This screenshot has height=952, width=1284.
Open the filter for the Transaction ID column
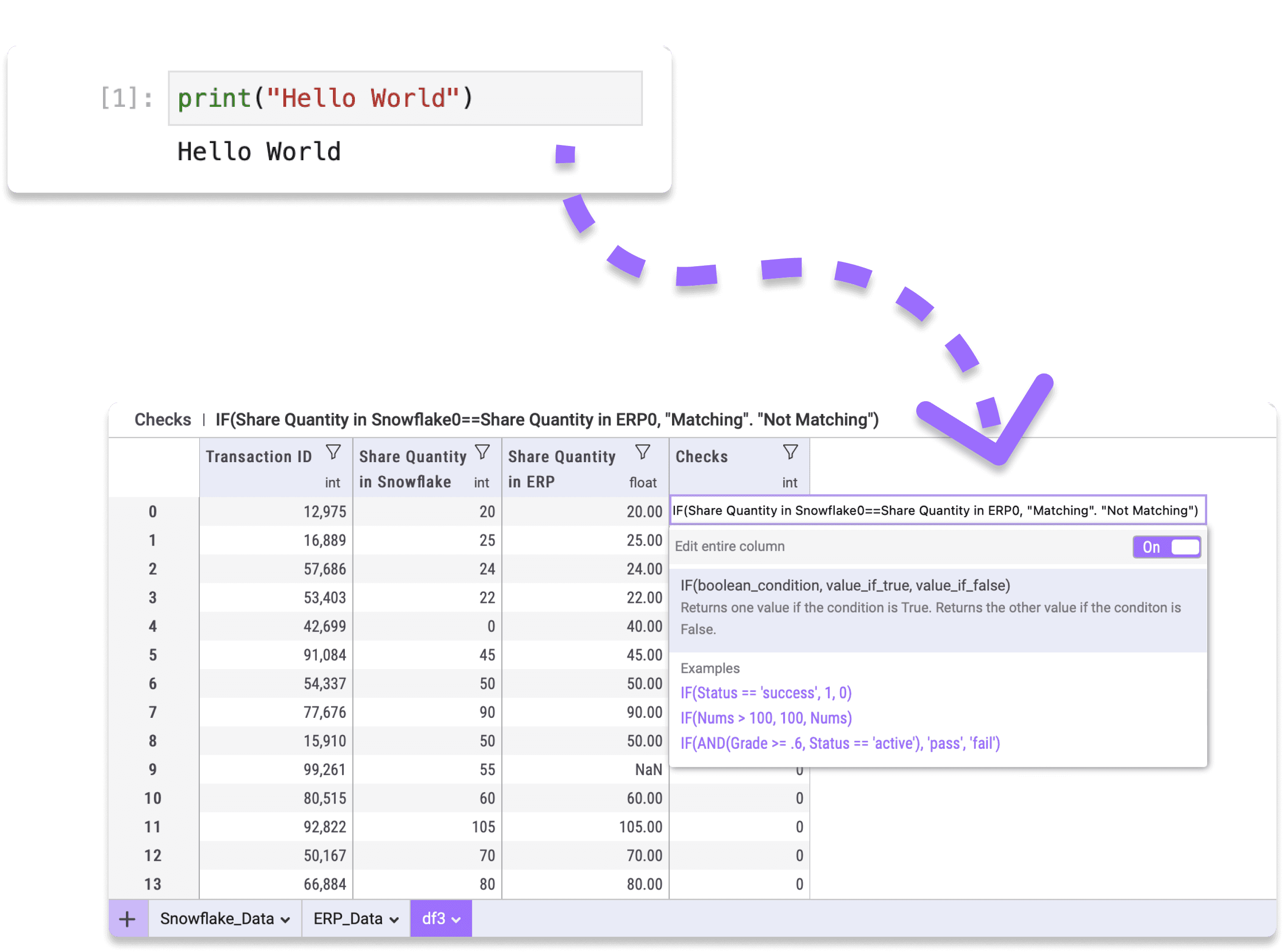(334, 452)
